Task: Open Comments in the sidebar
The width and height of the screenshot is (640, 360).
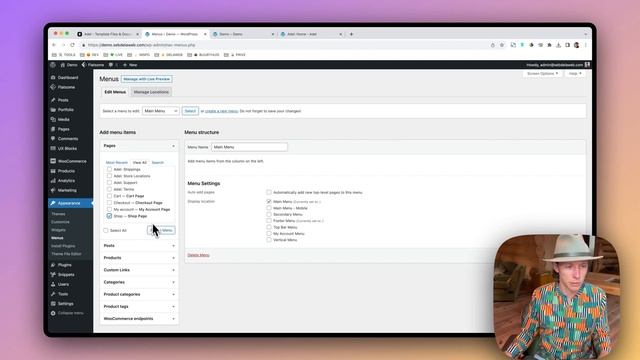Action: (x=67, y=139)
